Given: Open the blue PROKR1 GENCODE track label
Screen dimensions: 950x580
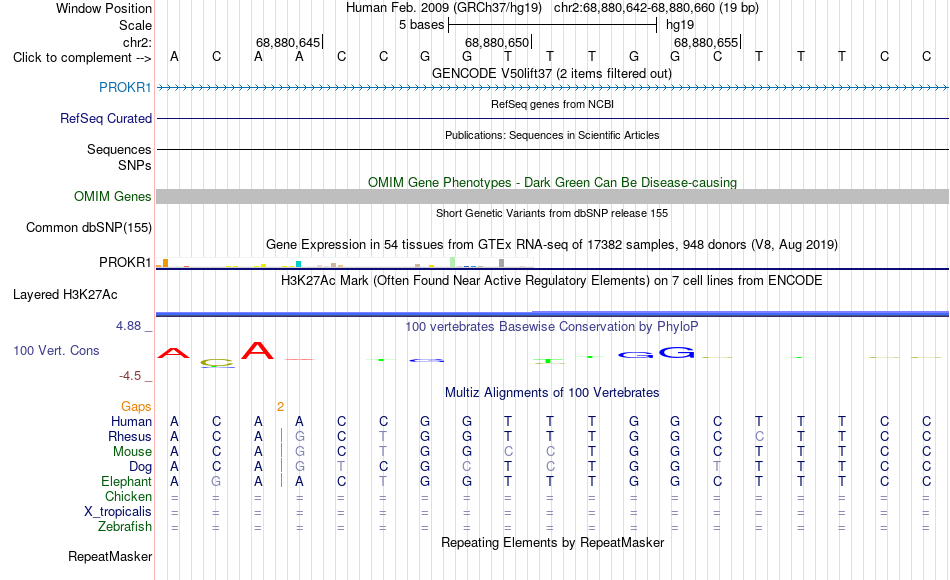Looking at the screenshot, I should click(125, 87).
